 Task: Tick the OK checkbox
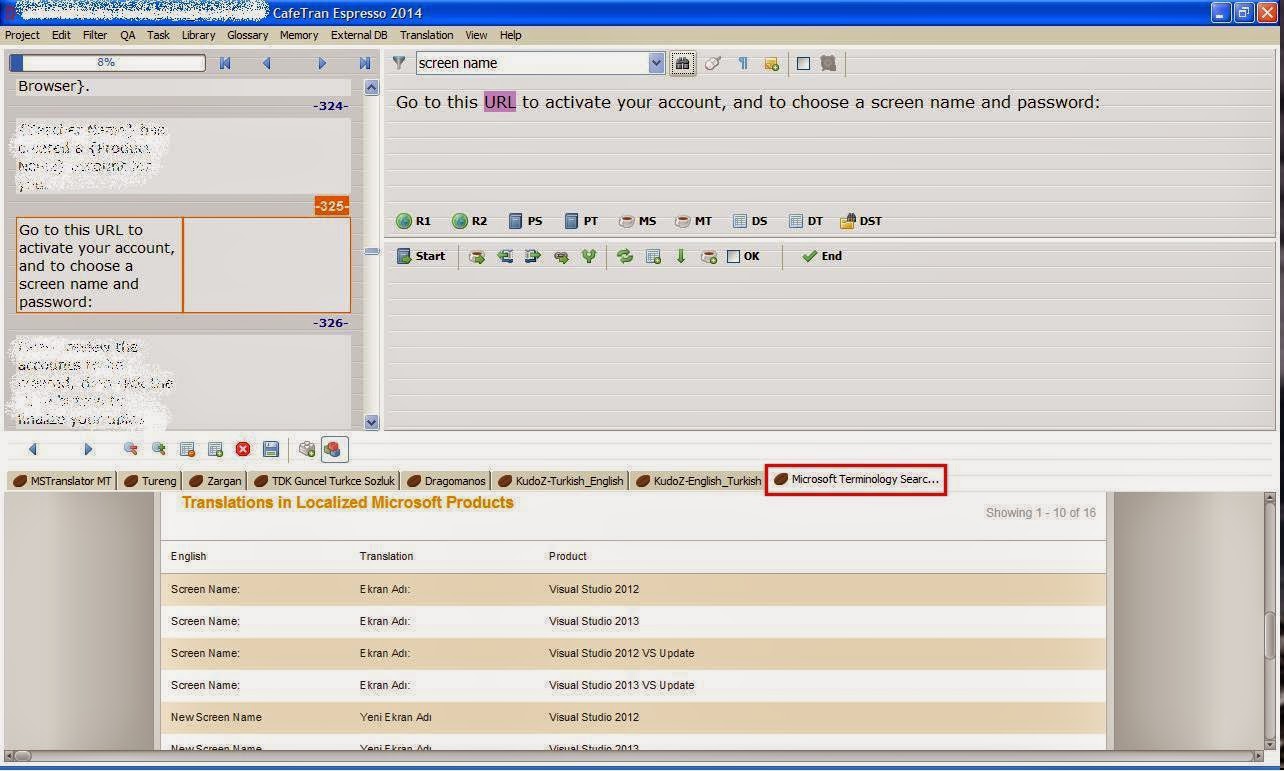[x=734, y=256]
